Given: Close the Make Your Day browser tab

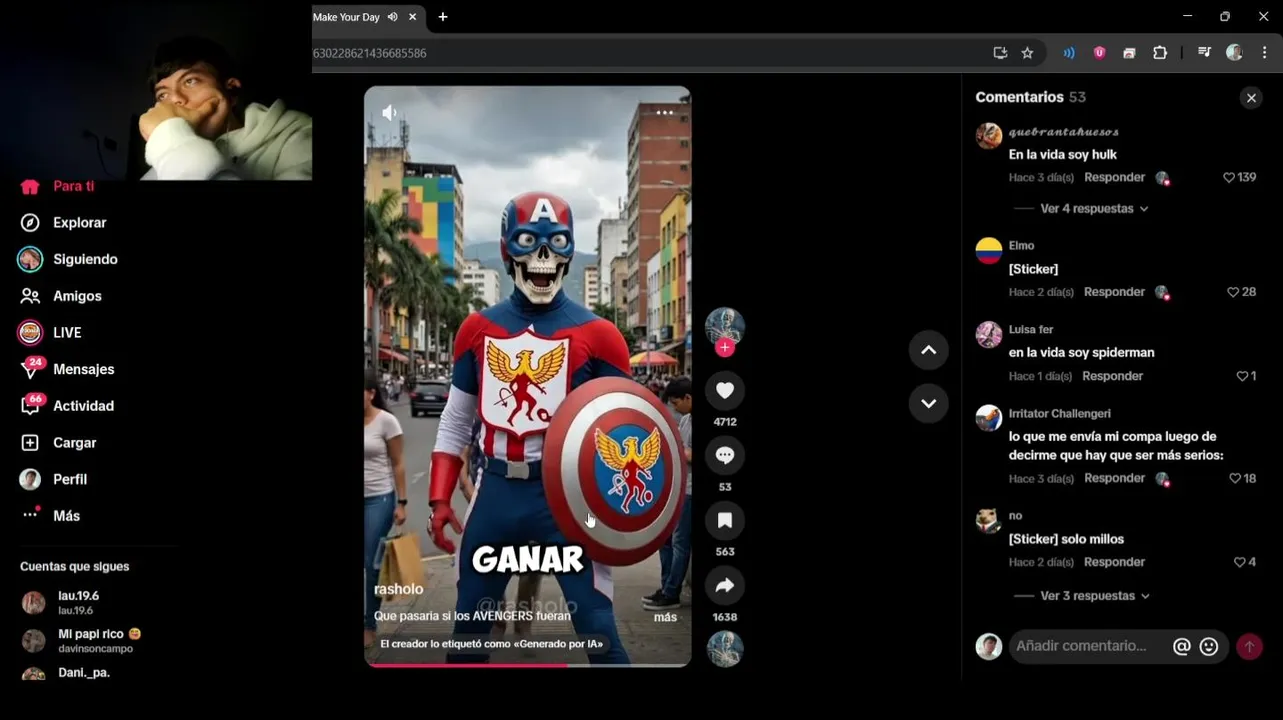Looking at the screenshot, I should [412, 17].
